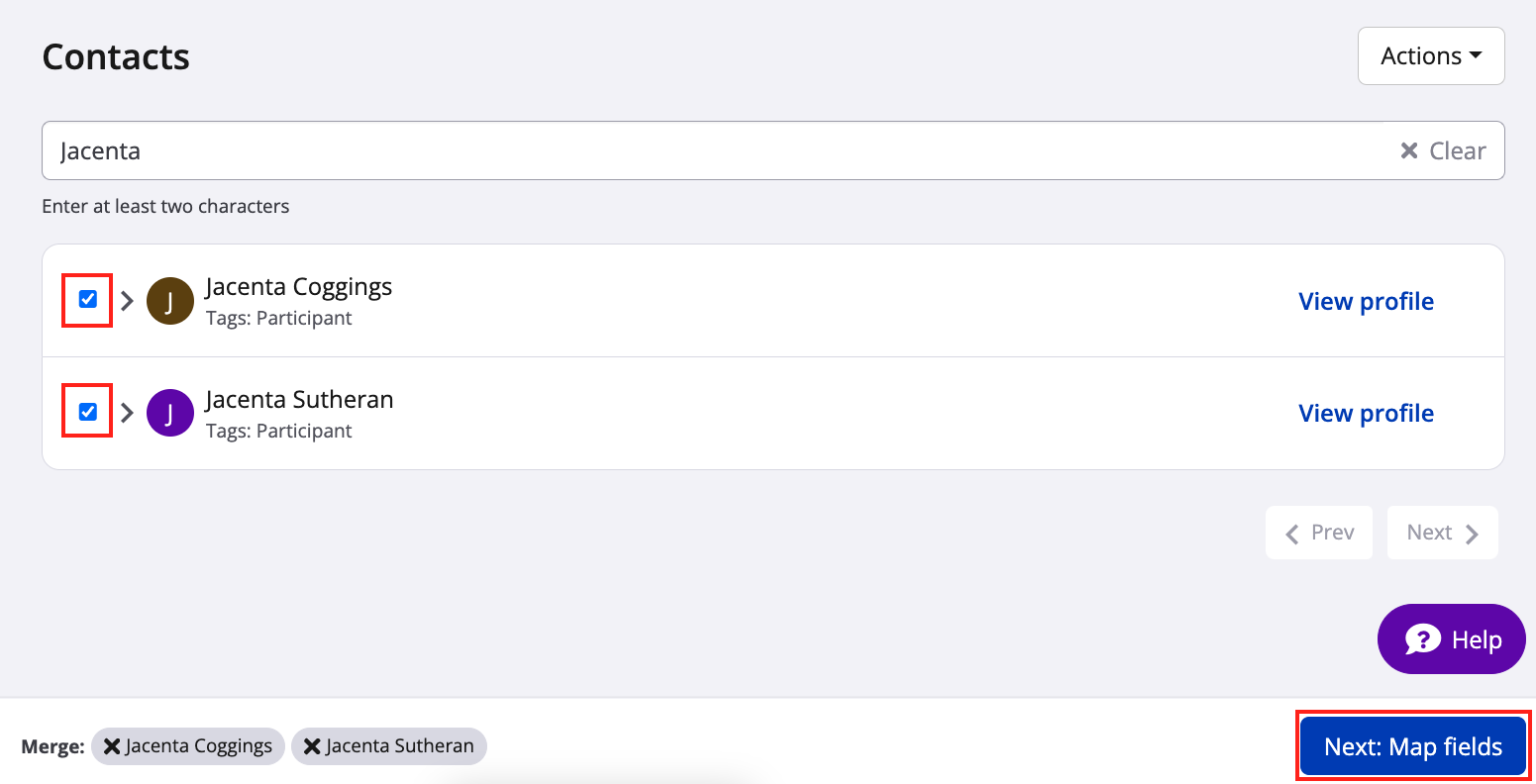Click the X icon in the search field
Screen dimensions: 1536x784
click(1408, 150)
